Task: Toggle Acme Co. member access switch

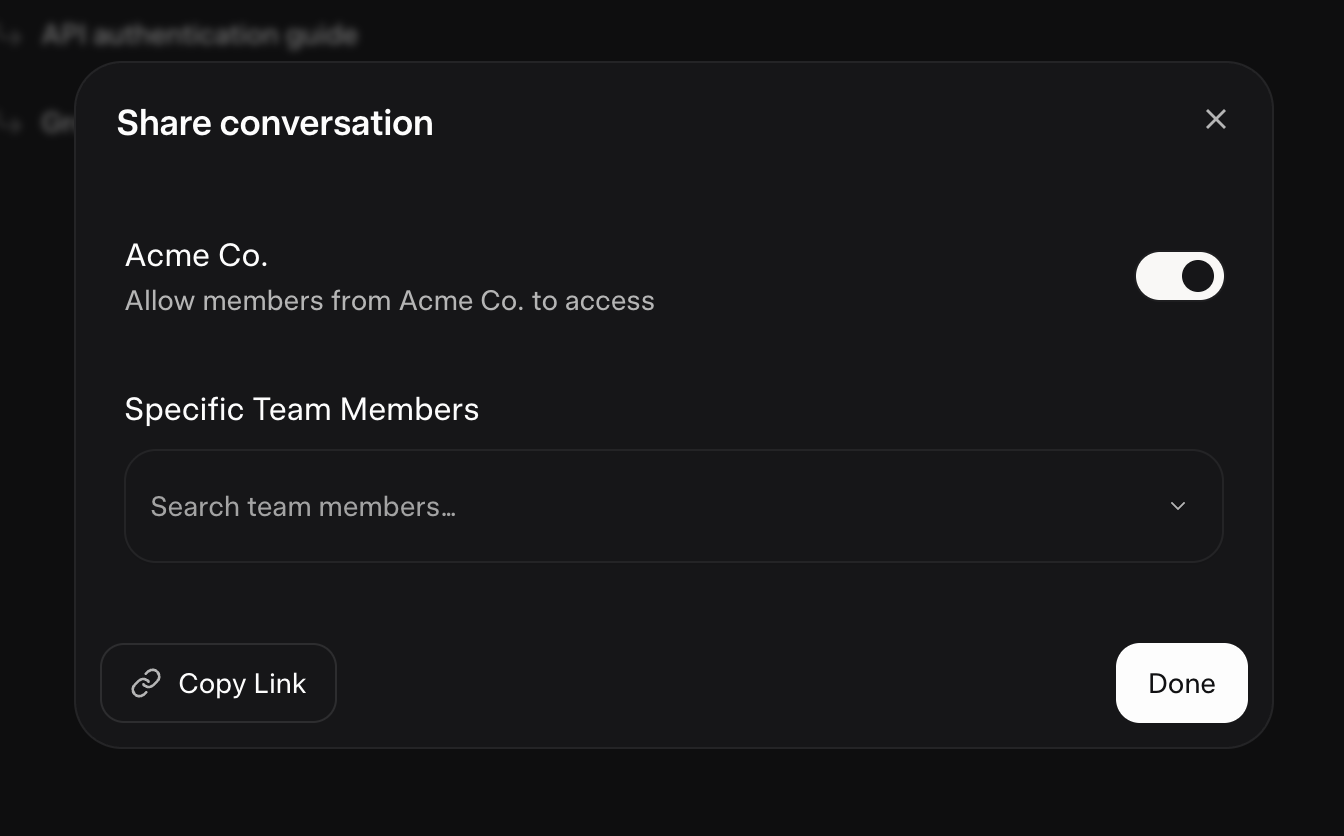Action: 1179,276
